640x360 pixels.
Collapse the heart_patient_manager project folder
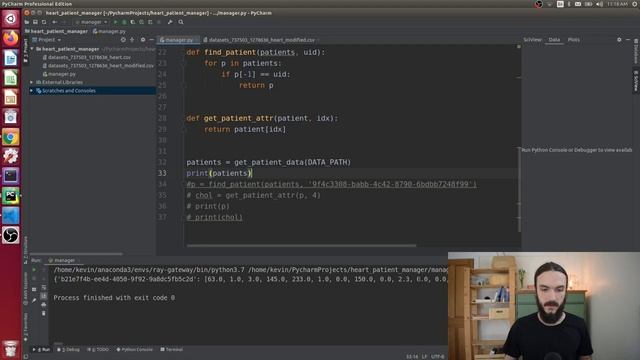pyautogui.click(x=32, y=49)
